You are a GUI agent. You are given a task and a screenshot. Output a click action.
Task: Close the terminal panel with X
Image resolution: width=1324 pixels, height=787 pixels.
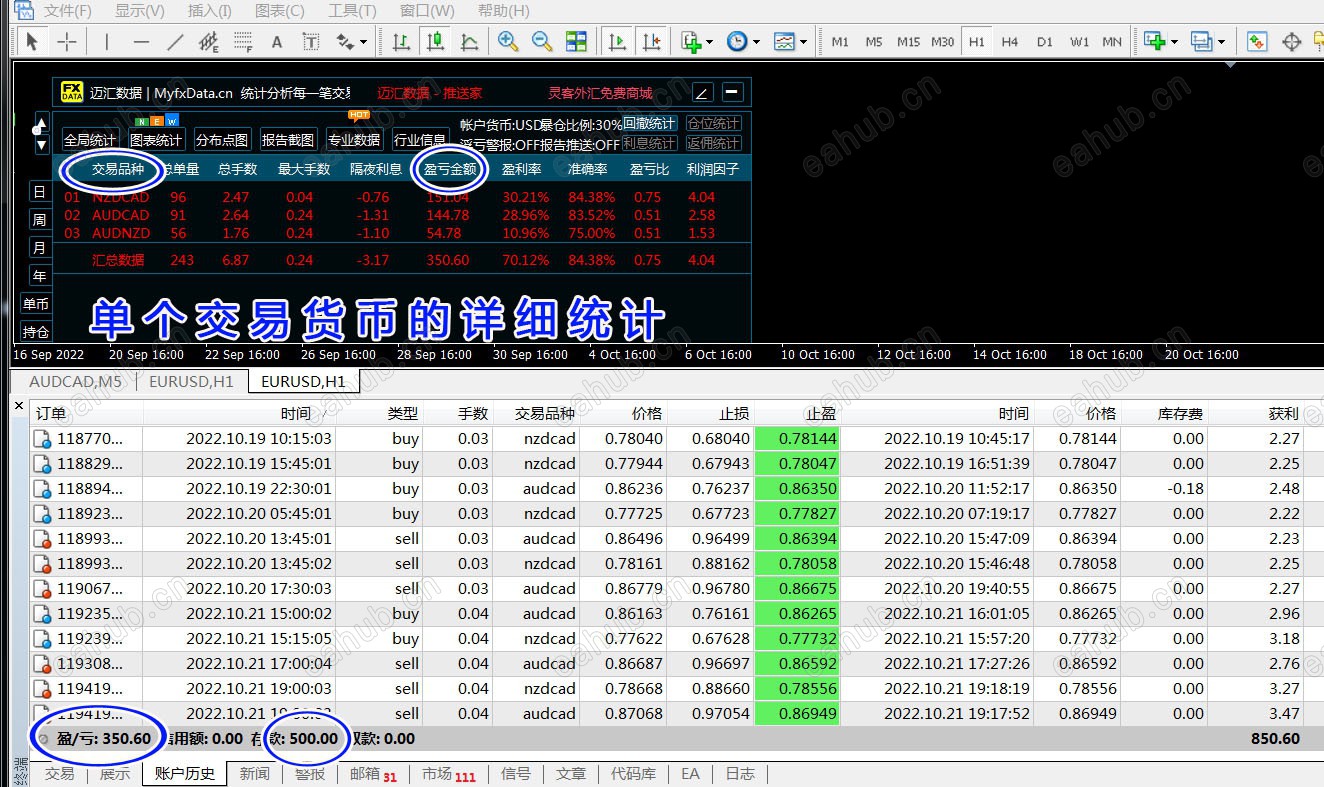pos(19,406)
